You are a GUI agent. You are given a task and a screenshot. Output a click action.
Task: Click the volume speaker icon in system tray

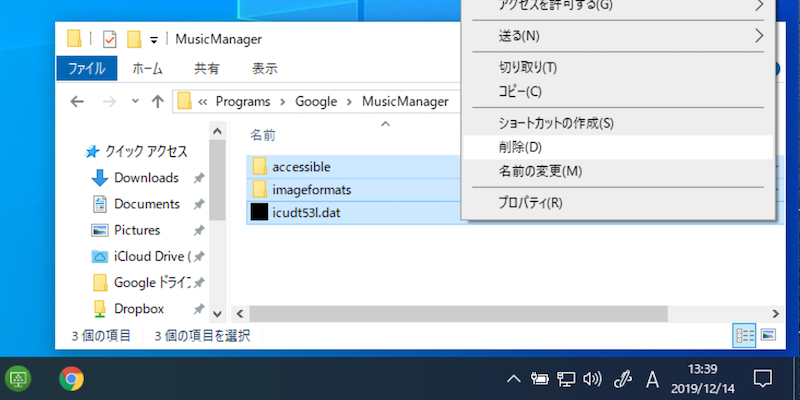(x=592, y=379)
